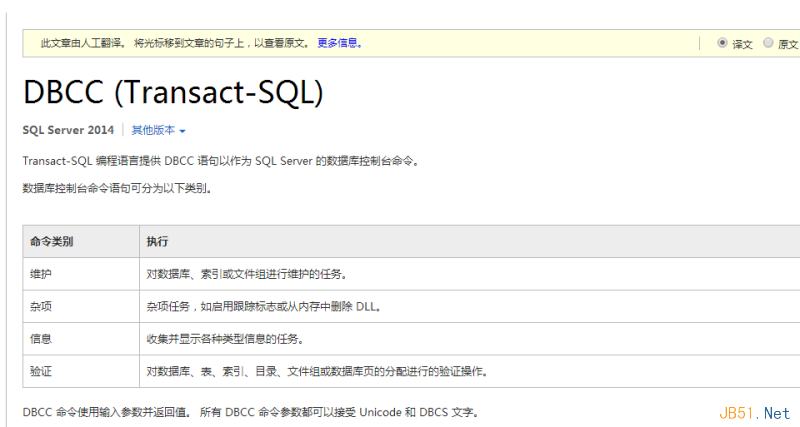Click the 维护 row task description
800x427 pixels.
tap(247, 274)
